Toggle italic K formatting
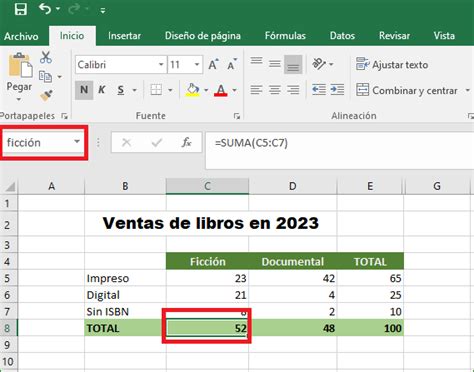The image size is (474, 372). 102,90
